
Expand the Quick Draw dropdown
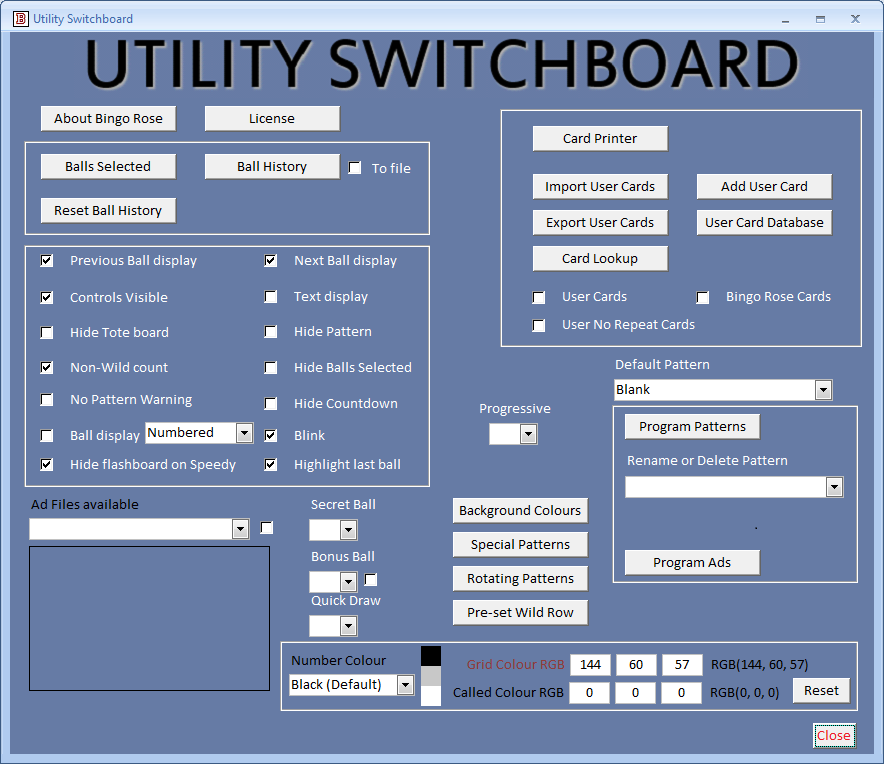[x=348, y=626]
